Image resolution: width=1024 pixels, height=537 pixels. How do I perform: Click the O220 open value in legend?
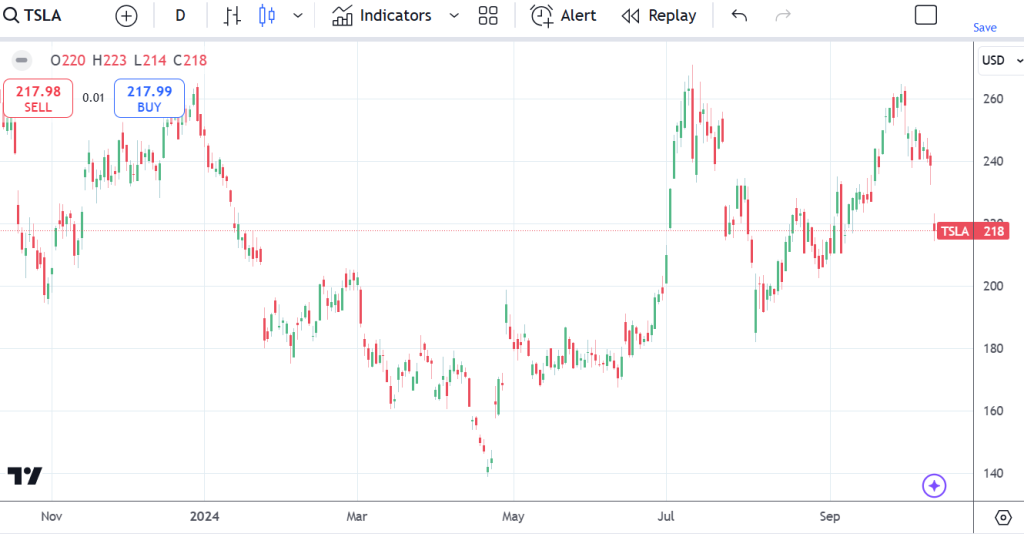[68, 61]
